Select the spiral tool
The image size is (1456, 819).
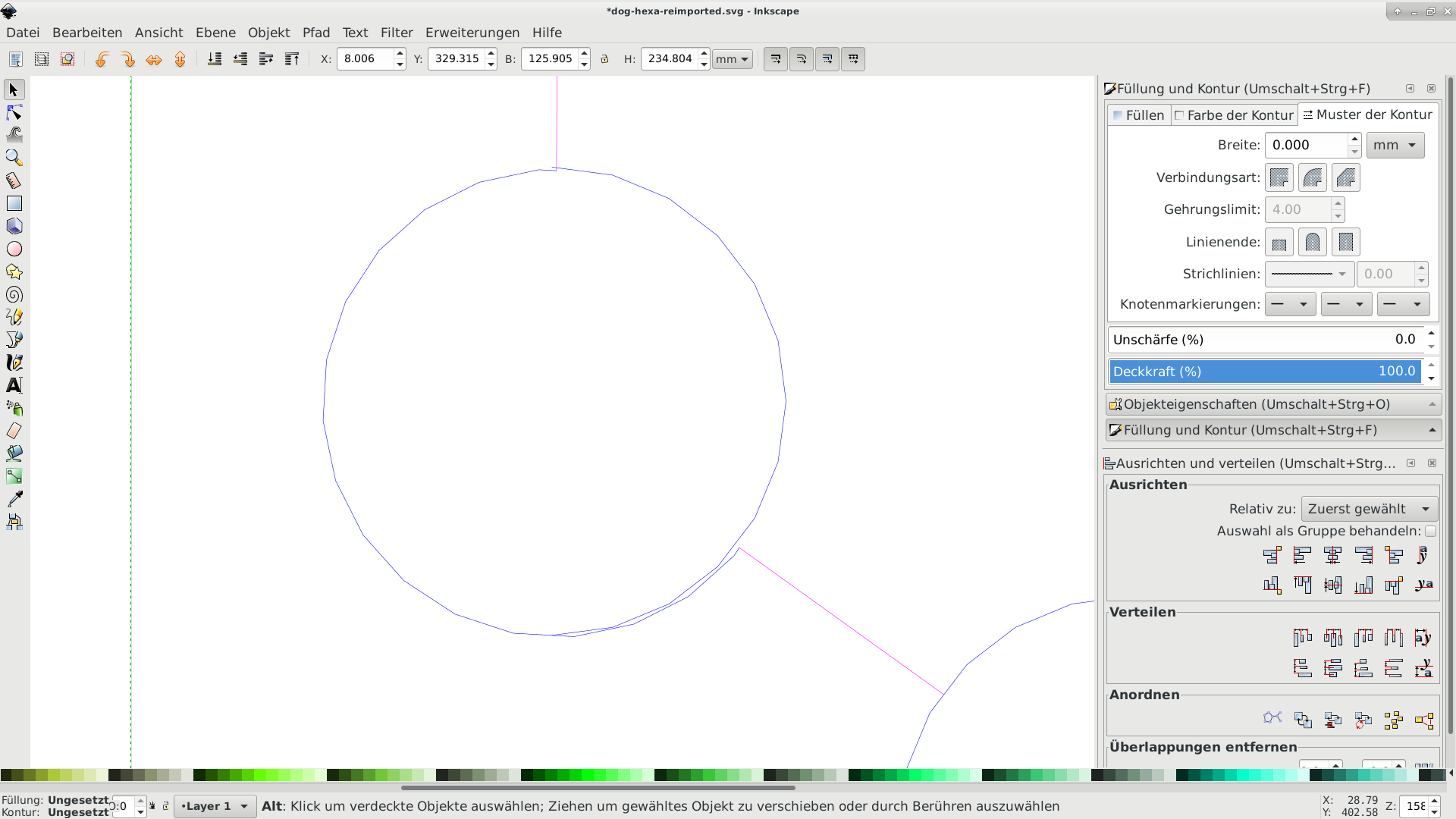tap(14, 294)
